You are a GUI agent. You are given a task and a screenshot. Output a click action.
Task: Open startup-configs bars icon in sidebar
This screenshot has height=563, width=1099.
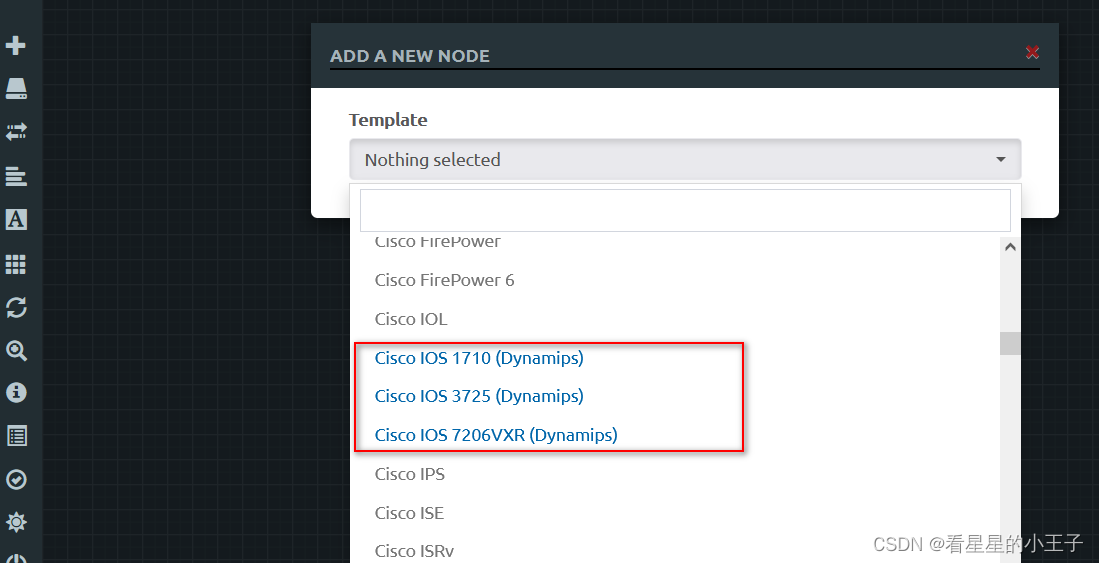pyautogui.click(x=15, y=176)
